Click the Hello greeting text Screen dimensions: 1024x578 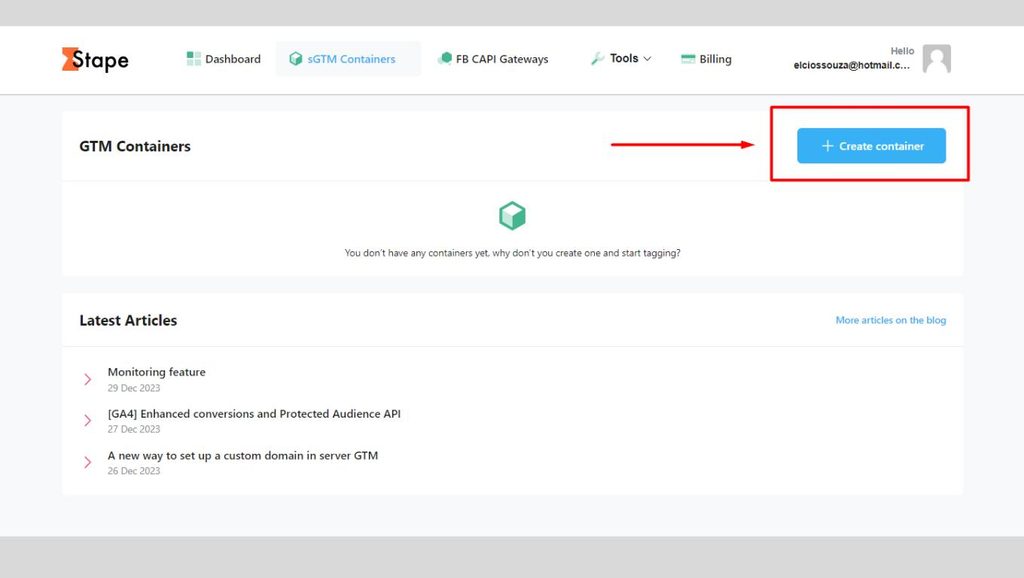pos(902,51)
